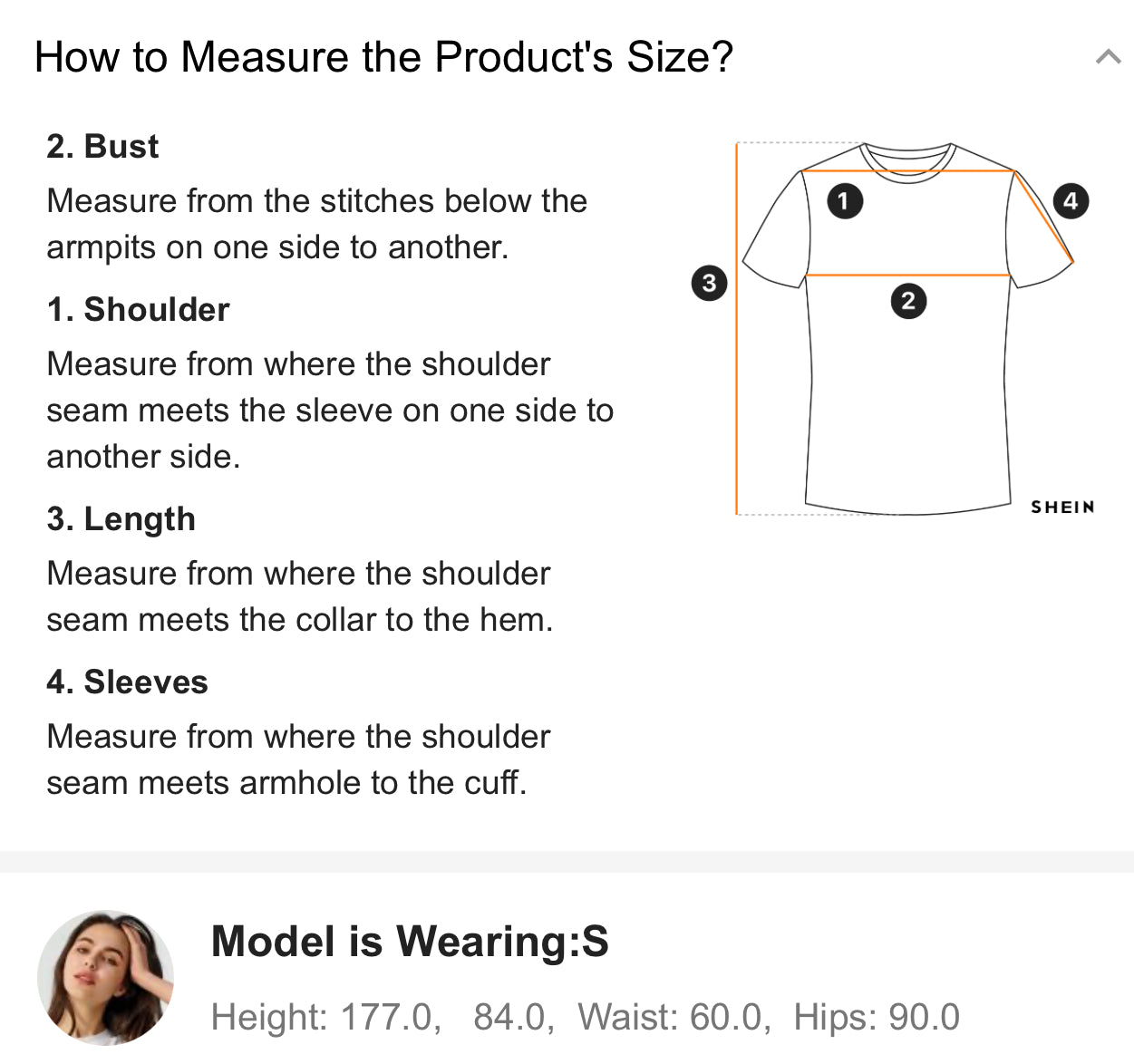Select the "2. Bust" heading
The width and height of the screenshot is (1134, 1064).
tap(102, 147)
